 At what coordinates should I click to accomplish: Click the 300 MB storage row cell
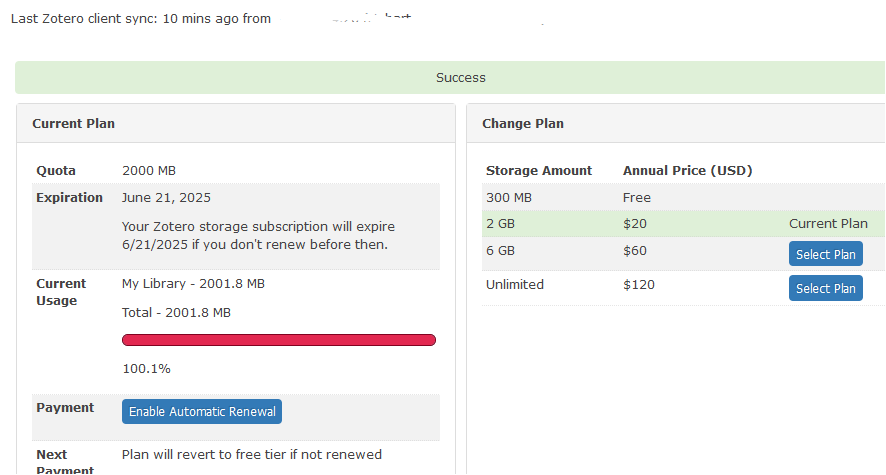pyautogui.click(x=509, y=198)
